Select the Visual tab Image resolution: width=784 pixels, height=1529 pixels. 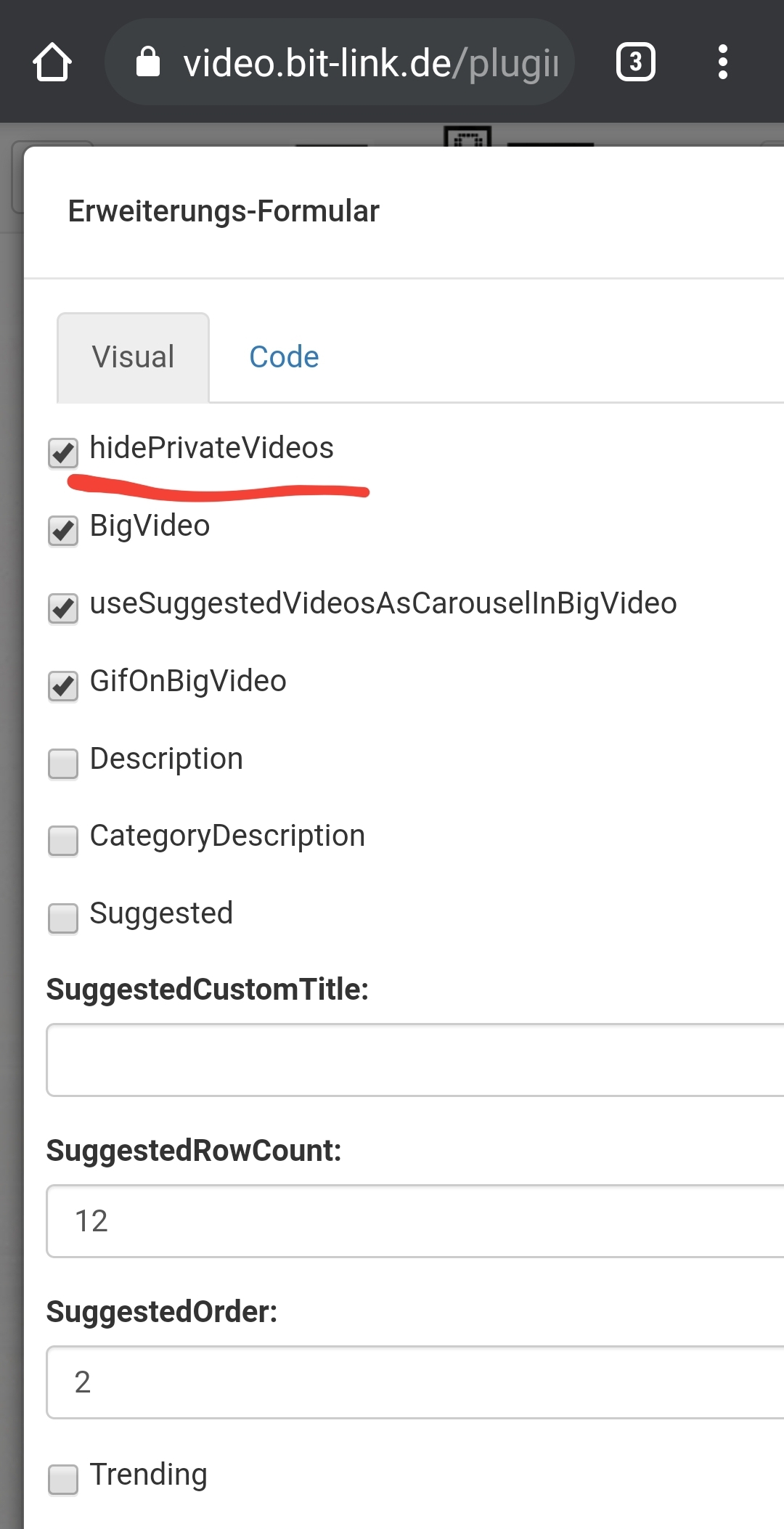132,356
